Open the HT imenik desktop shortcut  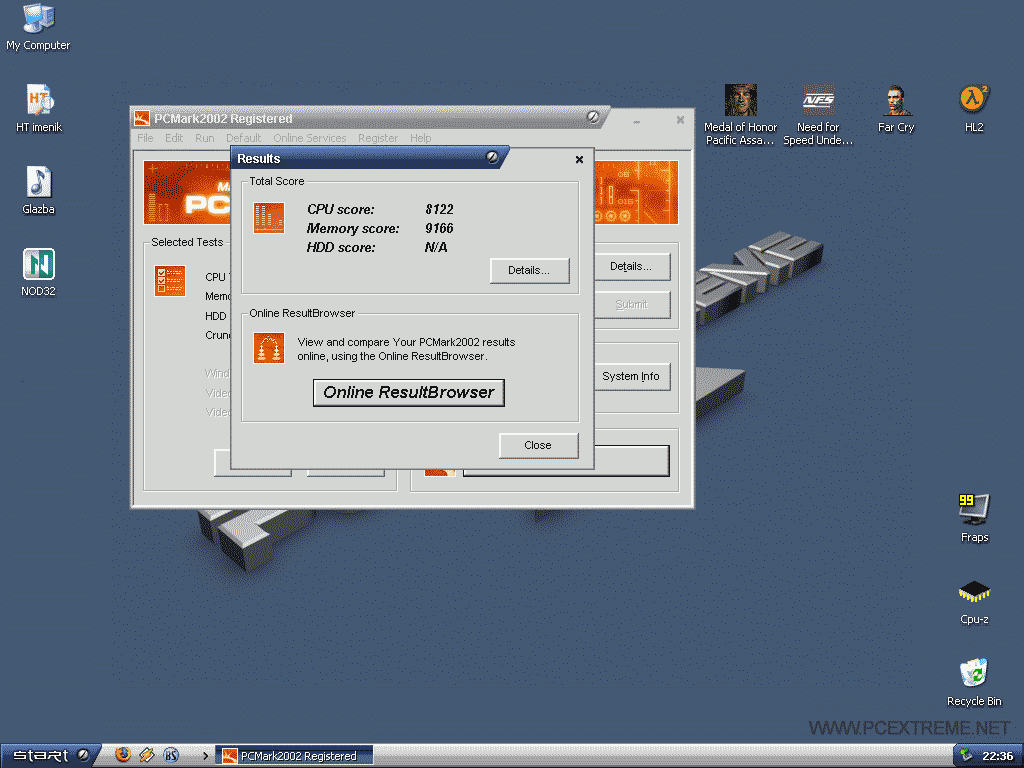(38, 101)
